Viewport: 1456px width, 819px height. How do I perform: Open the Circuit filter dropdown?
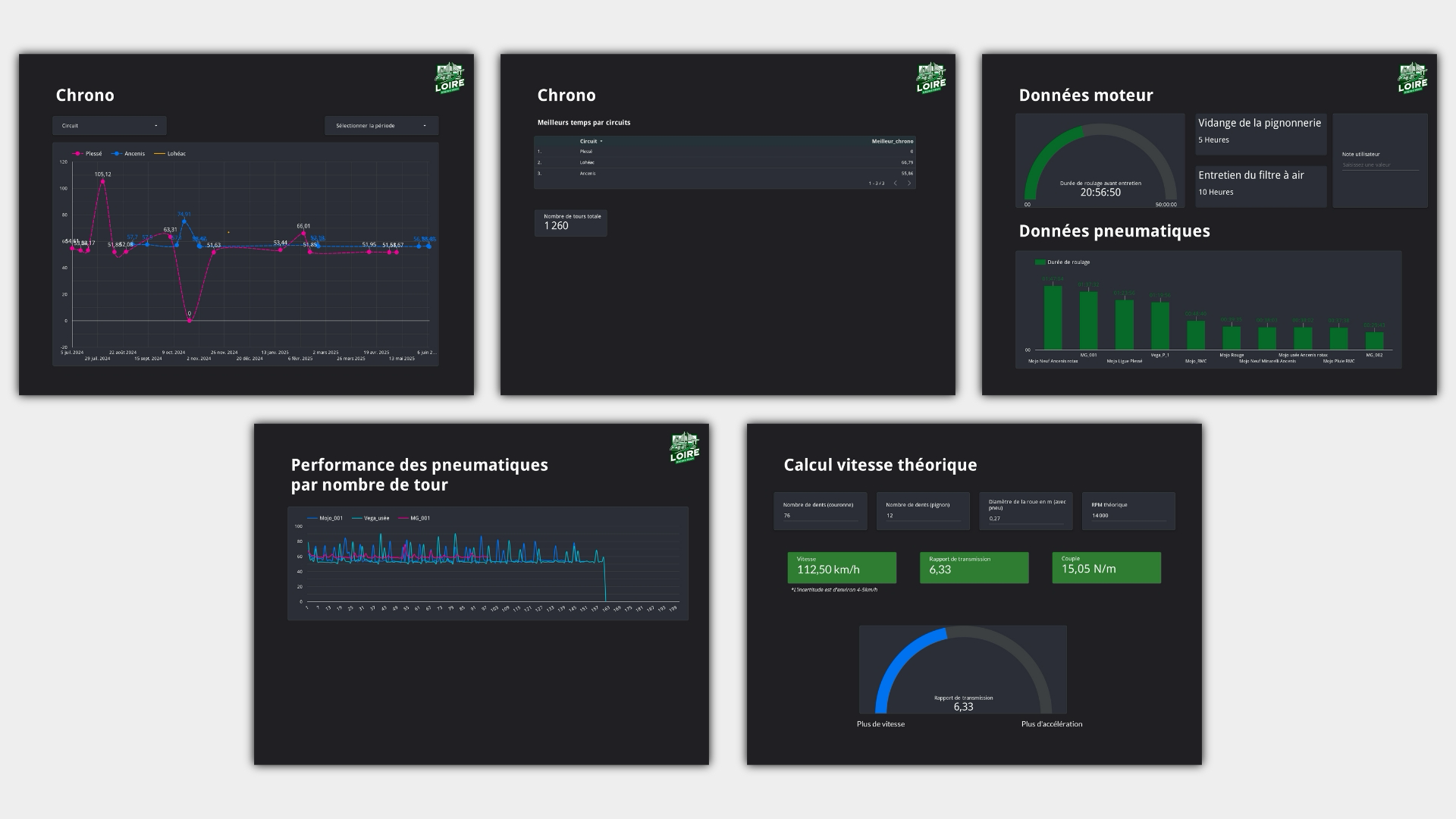point(109,126)
